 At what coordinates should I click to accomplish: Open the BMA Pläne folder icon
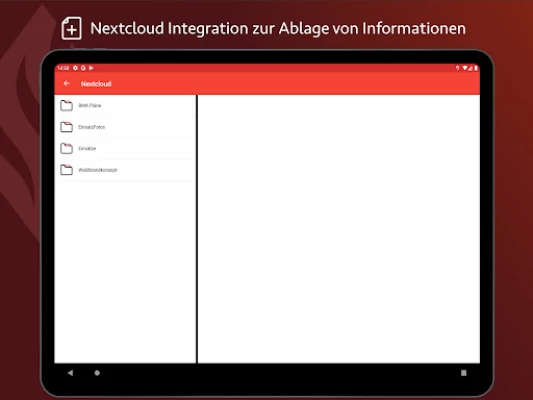[x=66, y=105]
